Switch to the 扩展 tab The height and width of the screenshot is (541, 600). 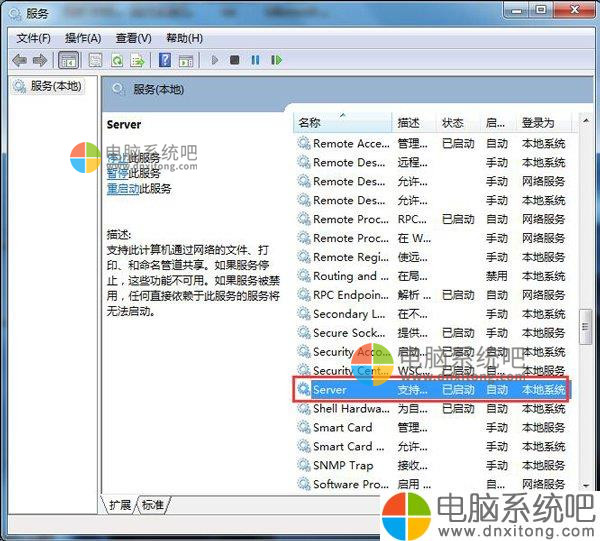tap(120, 505)
